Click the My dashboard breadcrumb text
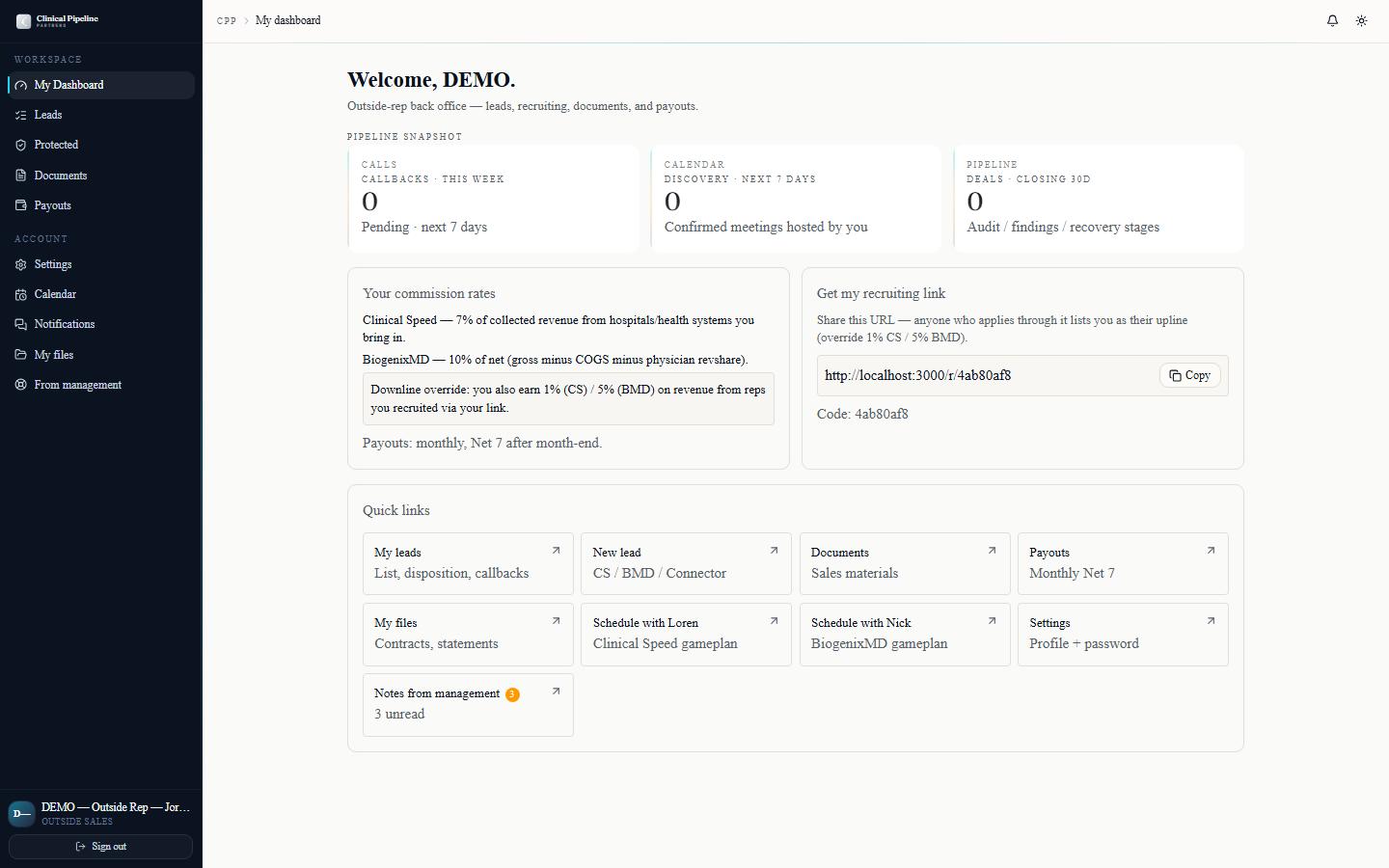 tap(288, 20)
